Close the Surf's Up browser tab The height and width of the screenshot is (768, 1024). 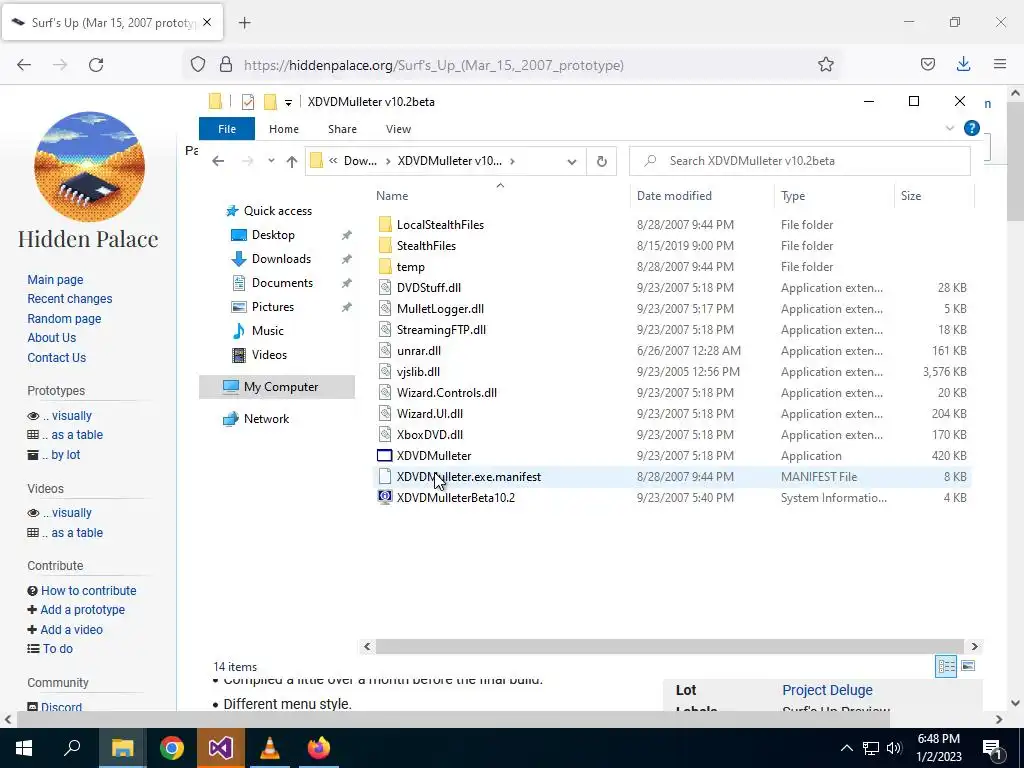click(206, 22)
